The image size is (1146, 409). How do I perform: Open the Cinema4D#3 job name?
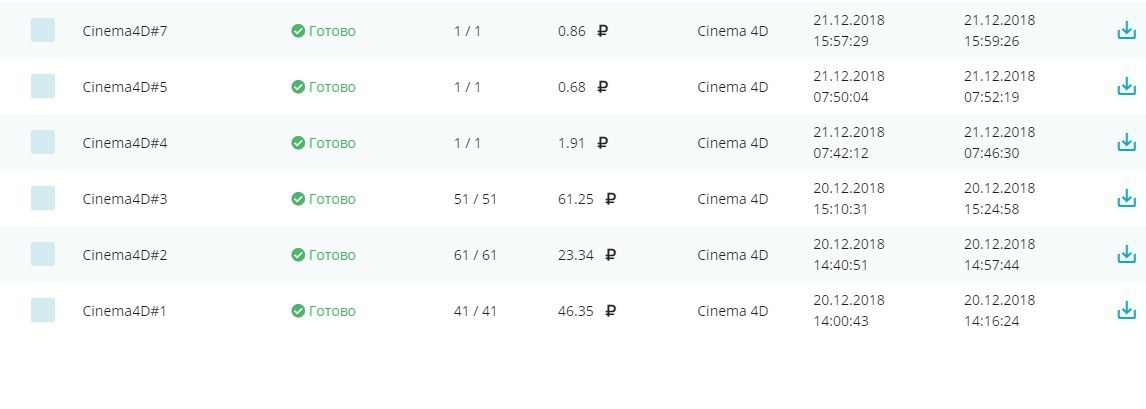(x=124, y=199)
